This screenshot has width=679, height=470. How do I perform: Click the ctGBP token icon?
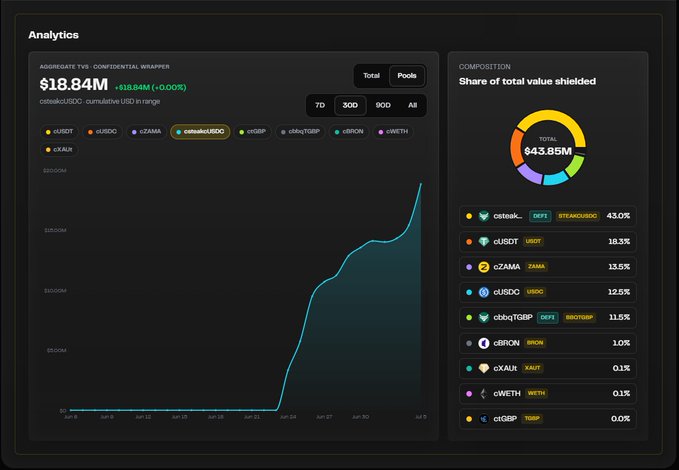coord(484,419)
